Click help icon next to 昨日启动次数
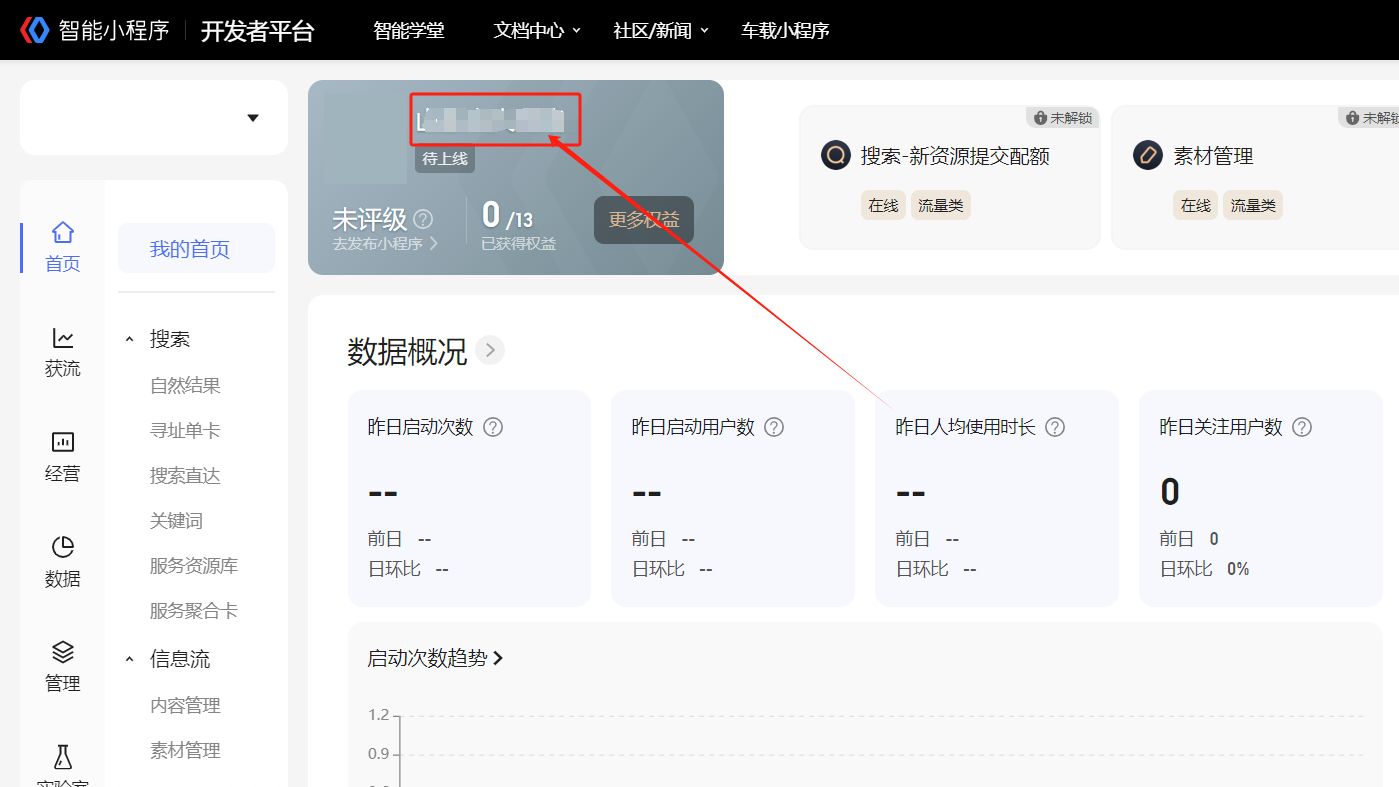 click(x=493, y=427)
